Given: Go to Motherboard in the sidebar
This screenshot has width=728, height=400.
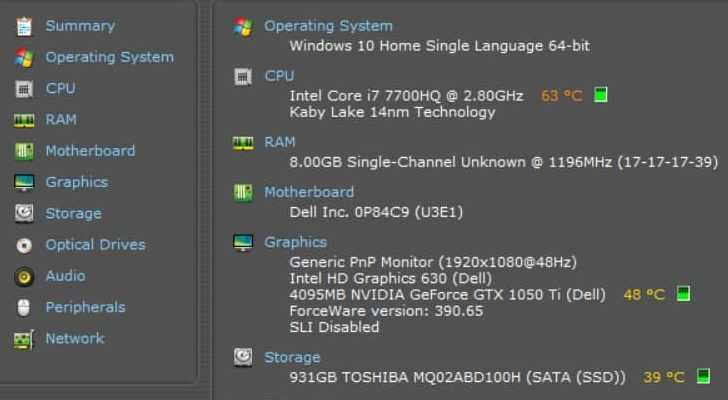Looking at the screenshot, I should 91,151.
